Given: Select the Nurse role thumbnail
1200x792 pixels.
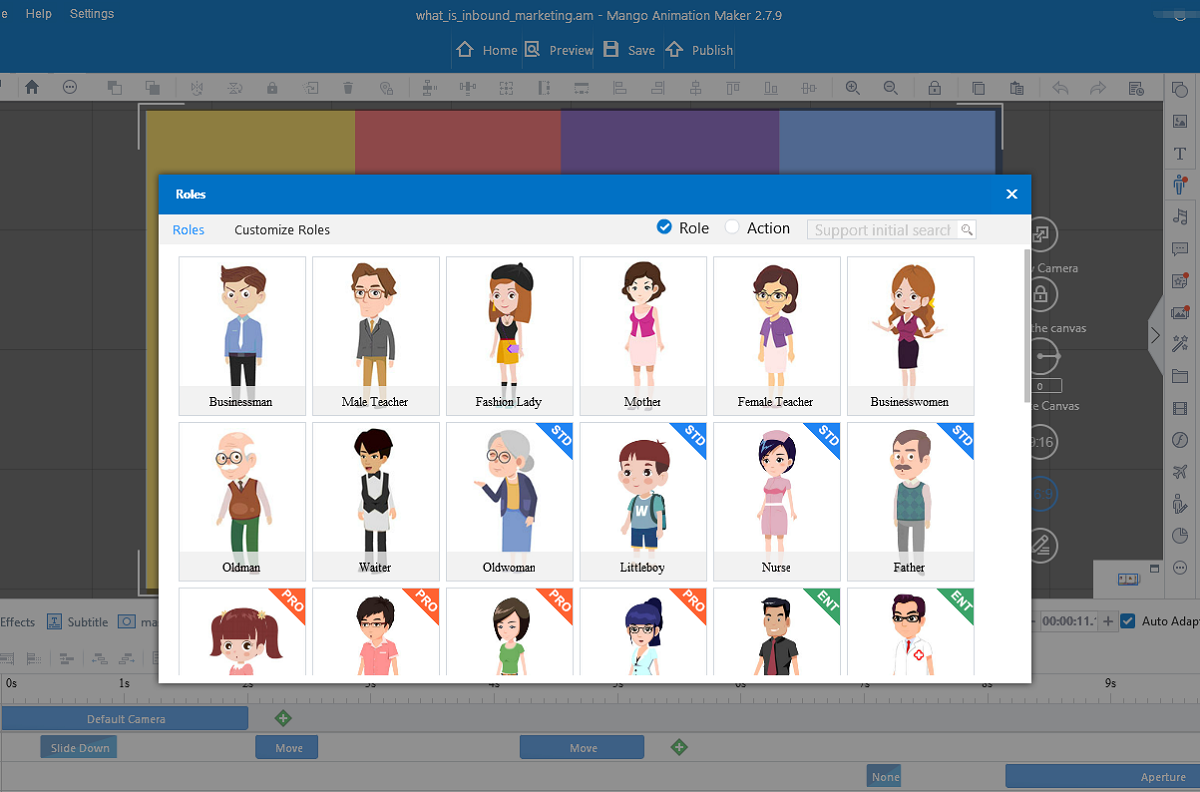Looking at the screenshot, I should point(777,501).
